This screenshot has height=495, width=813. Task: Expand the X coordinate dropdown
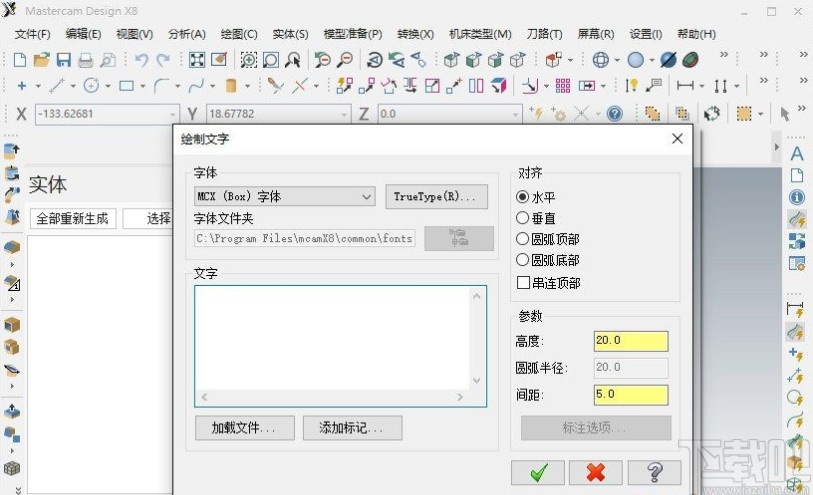point(173,114)
